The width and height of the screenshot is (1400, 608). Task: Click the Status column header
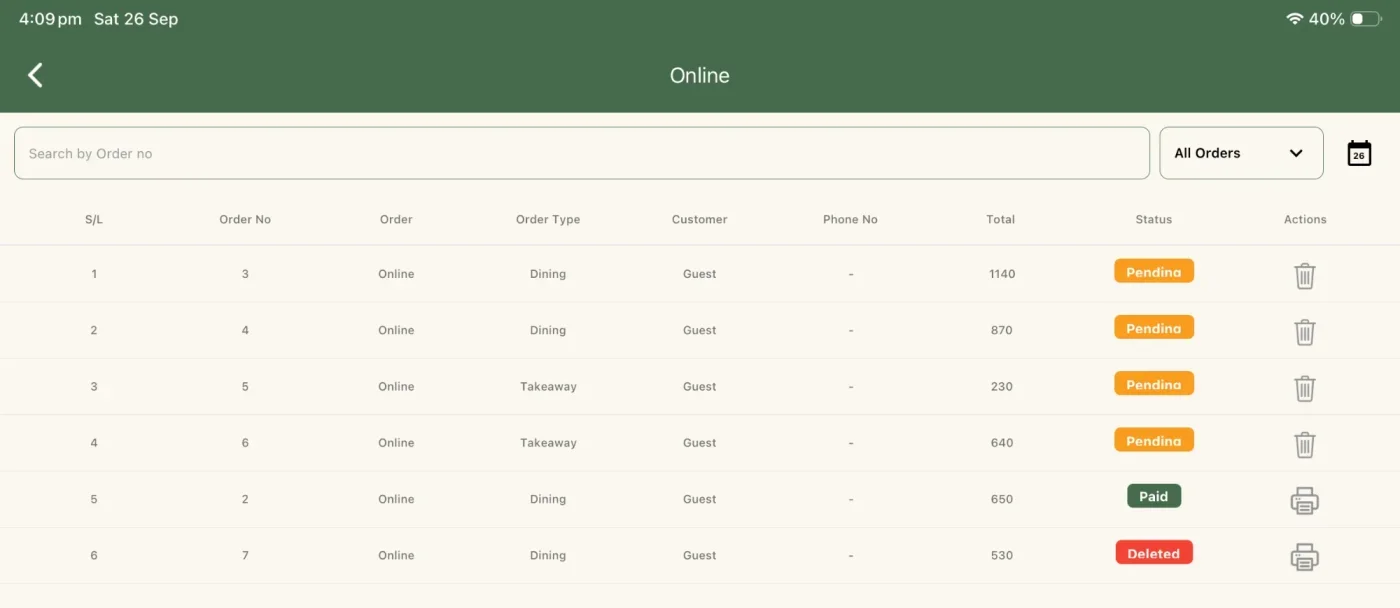click(1154, 219)
